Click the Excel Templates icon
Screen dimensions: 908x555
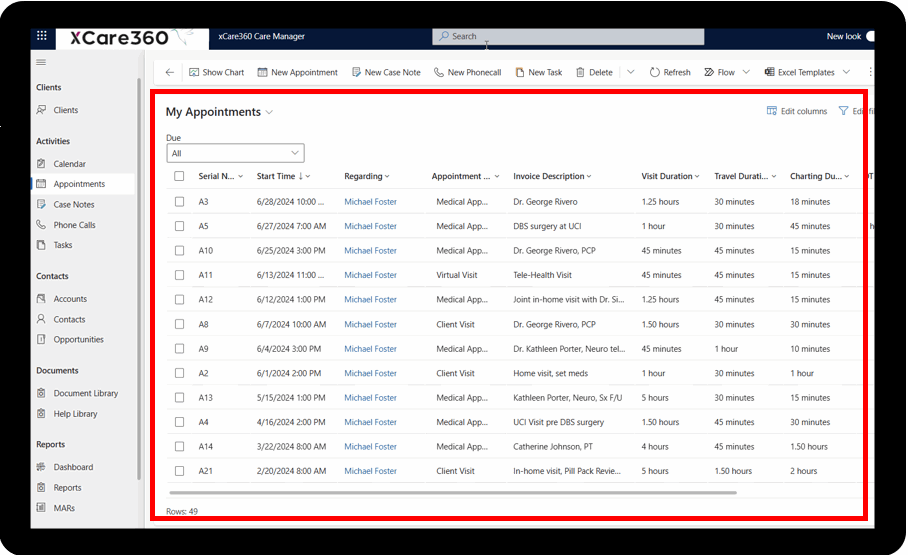769,72
